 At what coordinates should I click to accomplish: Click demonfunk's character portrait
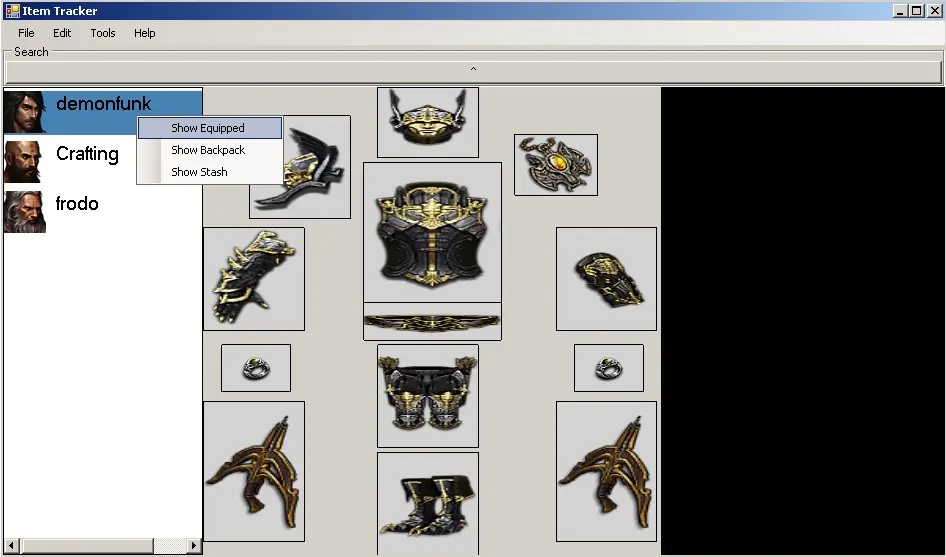coord(25,112)
